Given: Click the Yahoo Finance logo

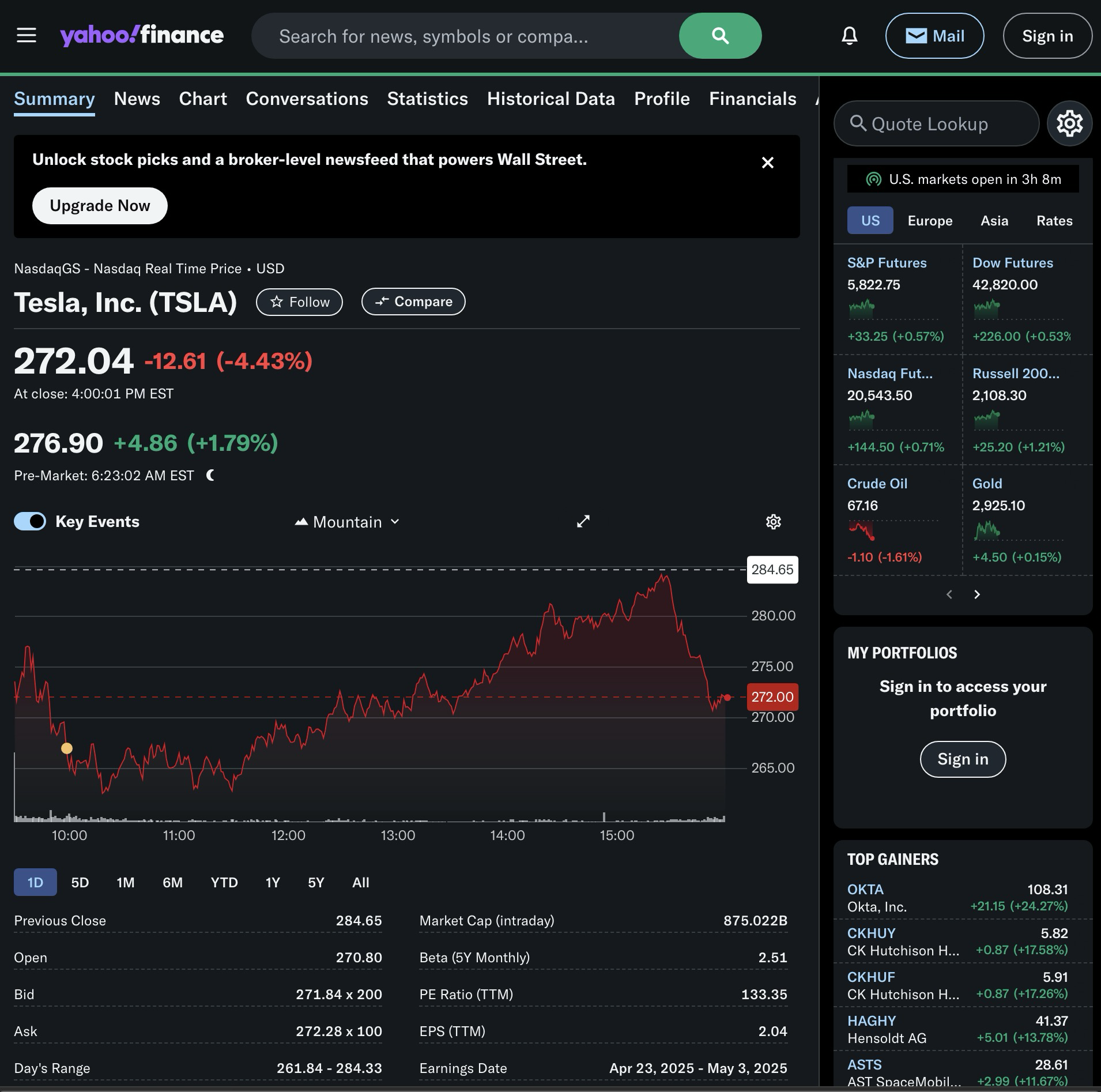Looking at the screenshot, I should coord(142,35).
